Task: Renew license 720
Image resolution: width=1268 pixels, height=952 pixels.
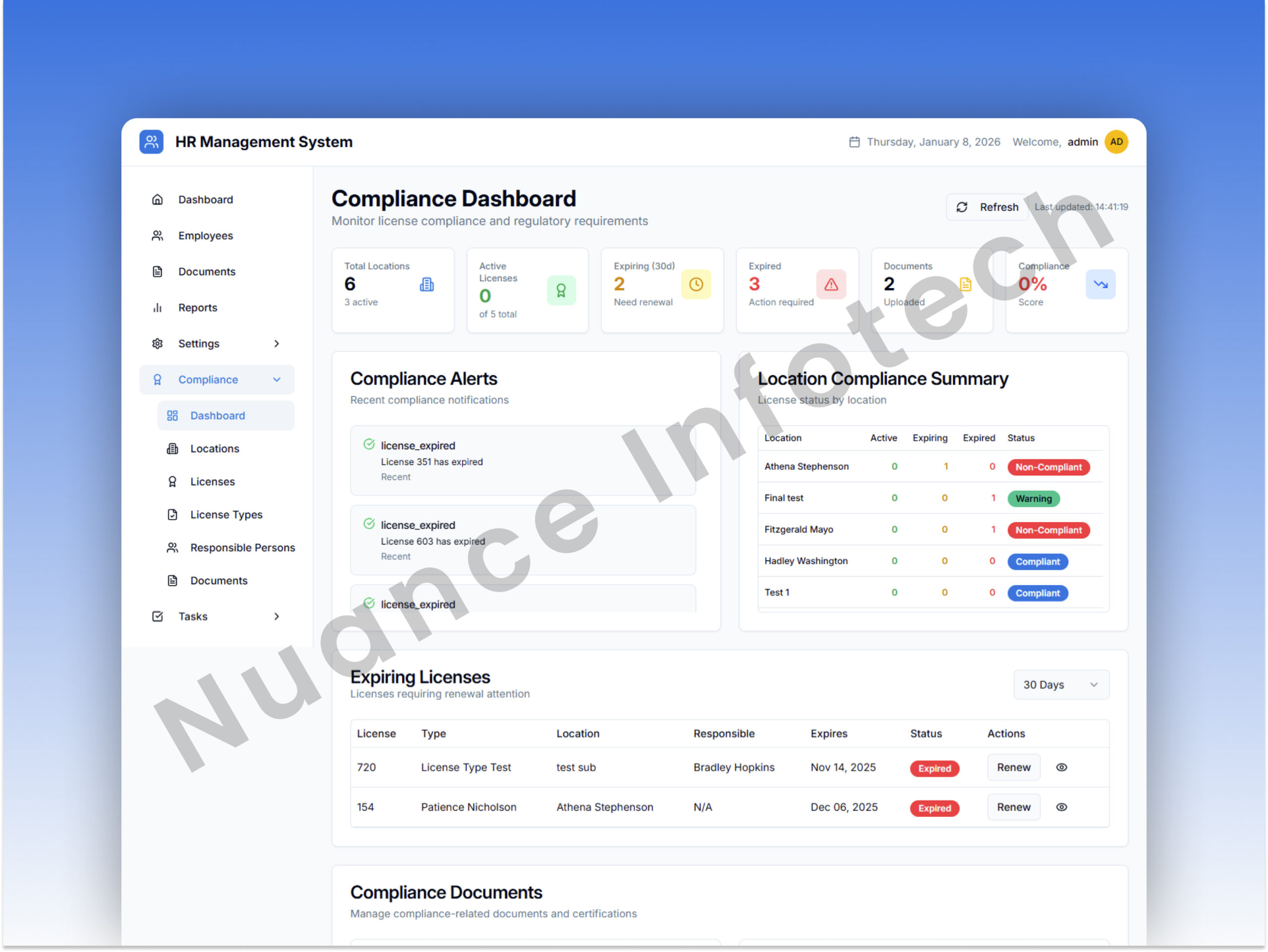Action: pos(1013,767)
